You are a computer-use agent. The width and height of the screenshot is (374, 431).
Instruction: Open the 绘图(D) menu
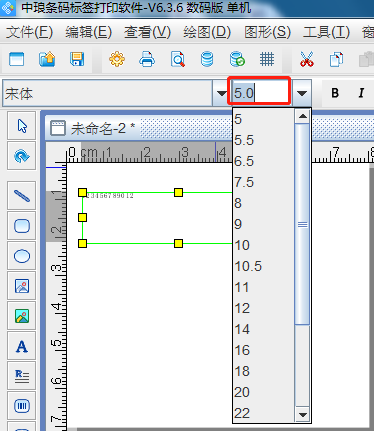tap(207, 32)
